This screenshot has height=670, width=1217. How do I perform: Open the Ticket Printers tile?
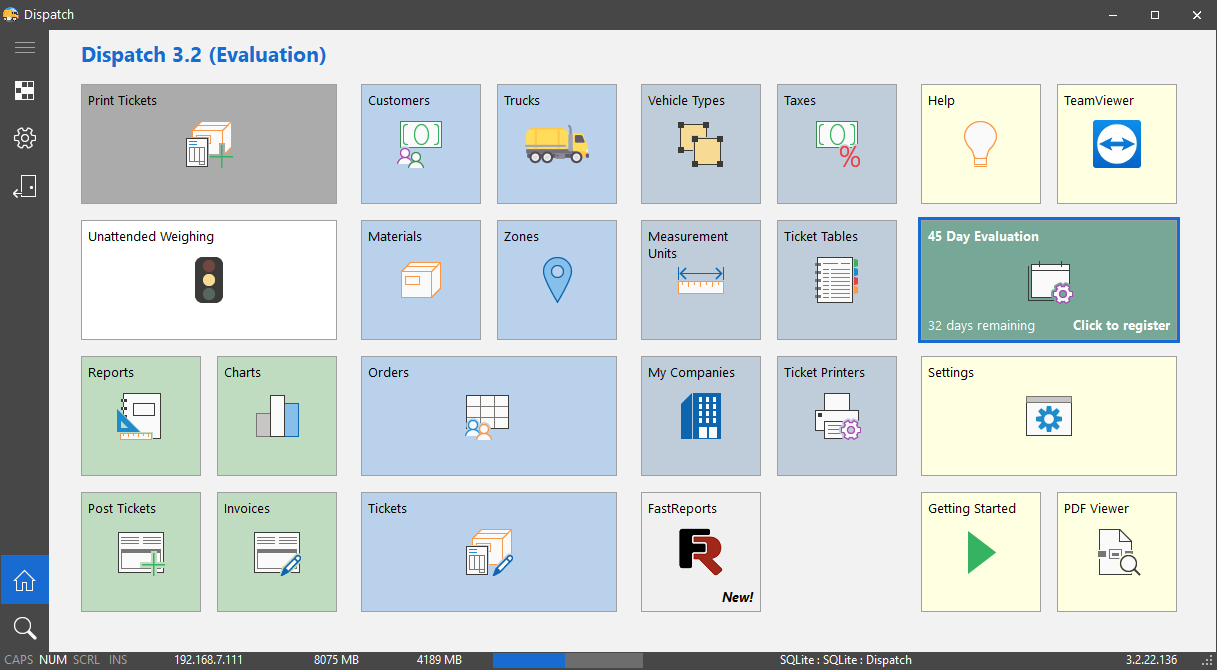[x=836, y=416]
